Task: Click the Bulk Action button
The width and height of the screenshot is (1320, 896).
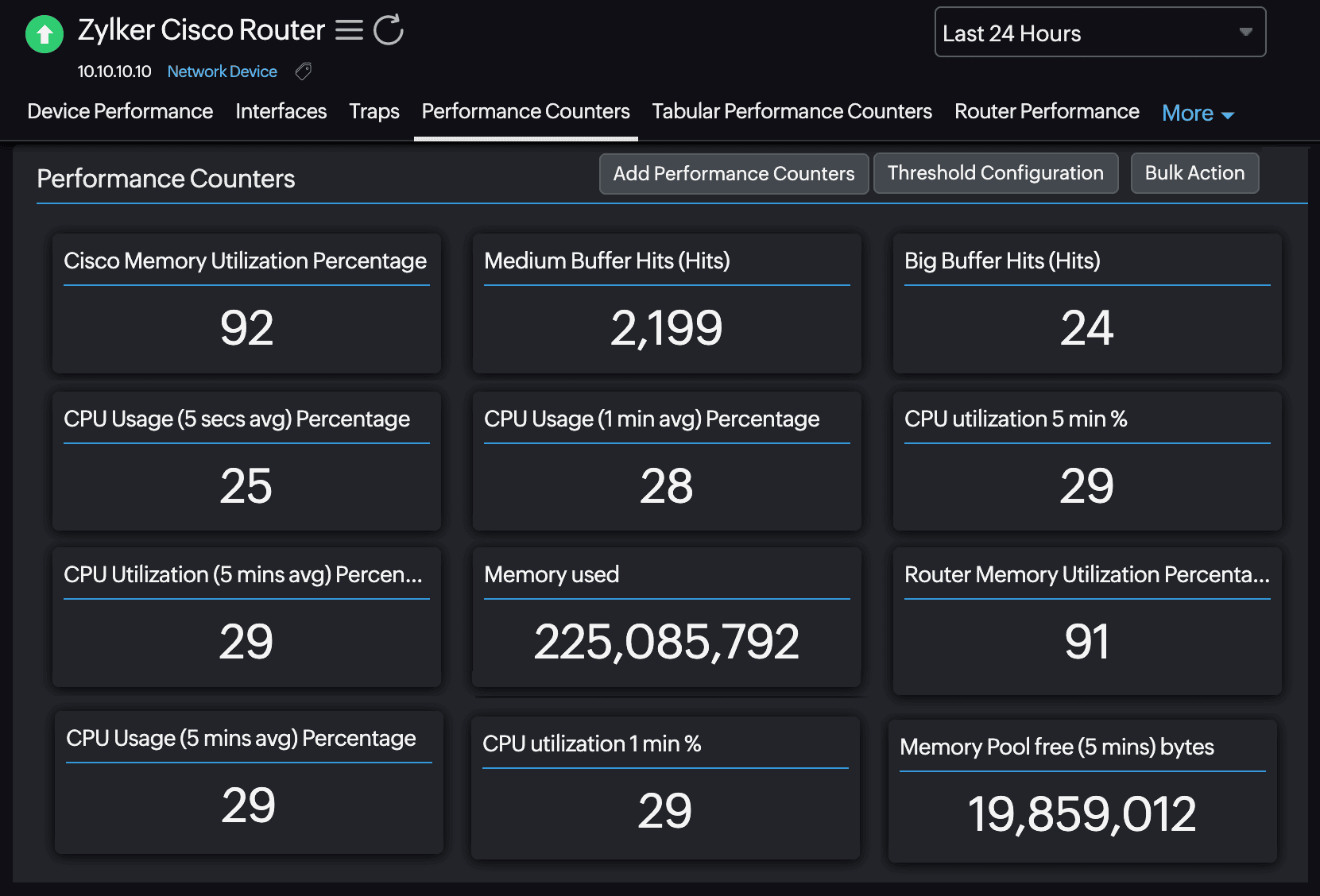Action: click(1194, 173)
